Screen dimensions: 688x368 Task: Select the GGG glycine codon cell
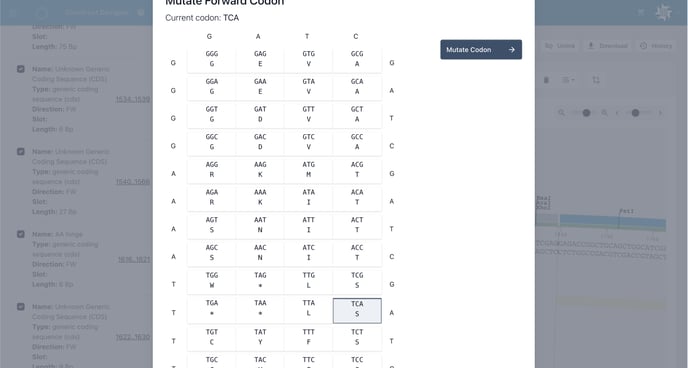click(212, 59)
